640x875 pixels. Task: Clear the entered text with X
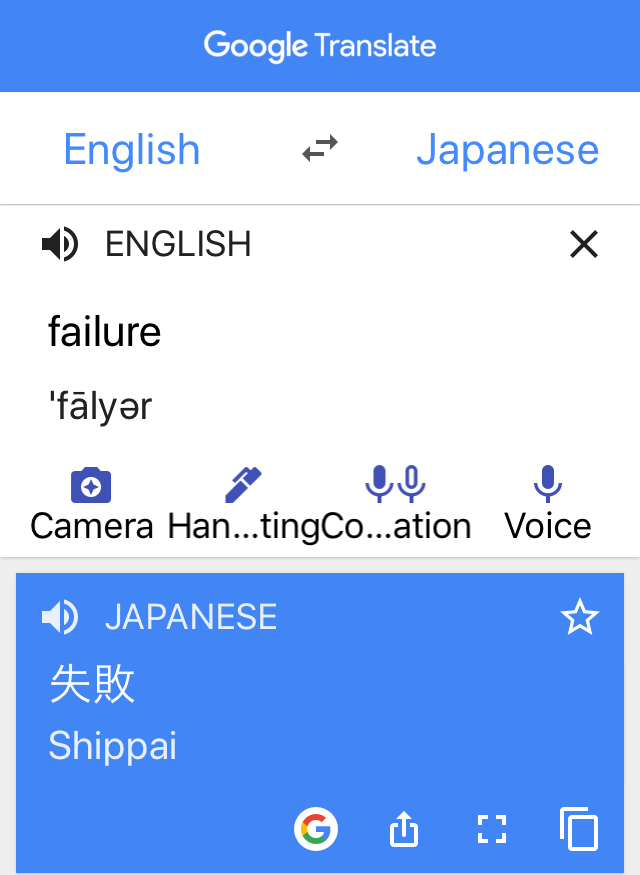[x=584, y=244]
